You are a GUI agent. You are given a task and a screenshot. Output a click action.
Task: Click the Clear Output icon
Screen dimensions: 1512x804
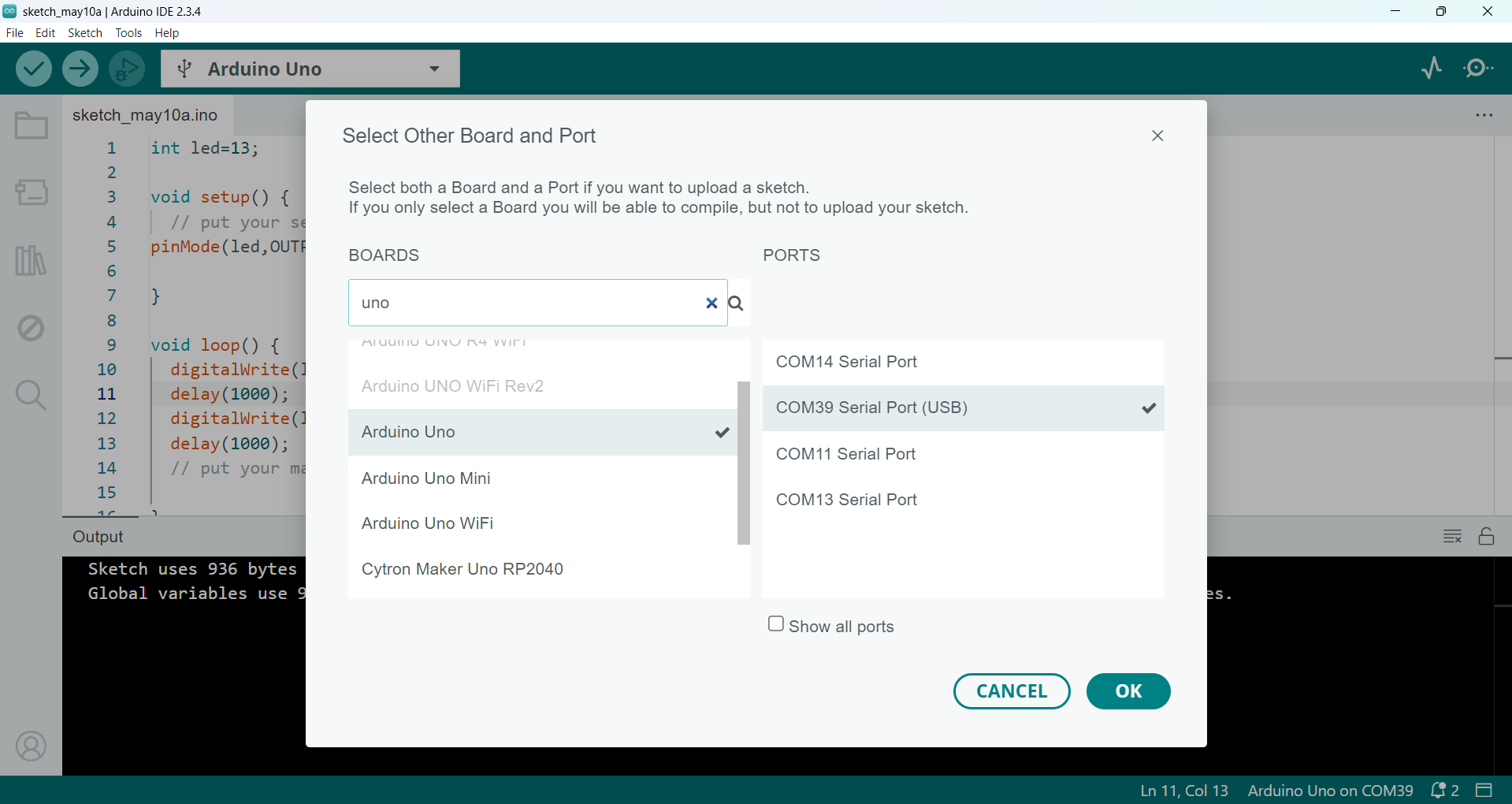(x=1452, y=537)
